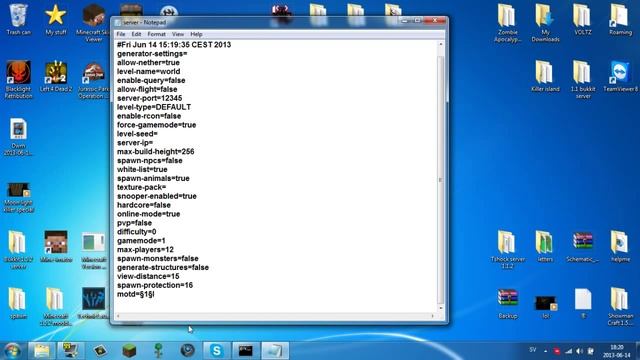Click the line hardcore=false
640x360 pixels.
144,205
